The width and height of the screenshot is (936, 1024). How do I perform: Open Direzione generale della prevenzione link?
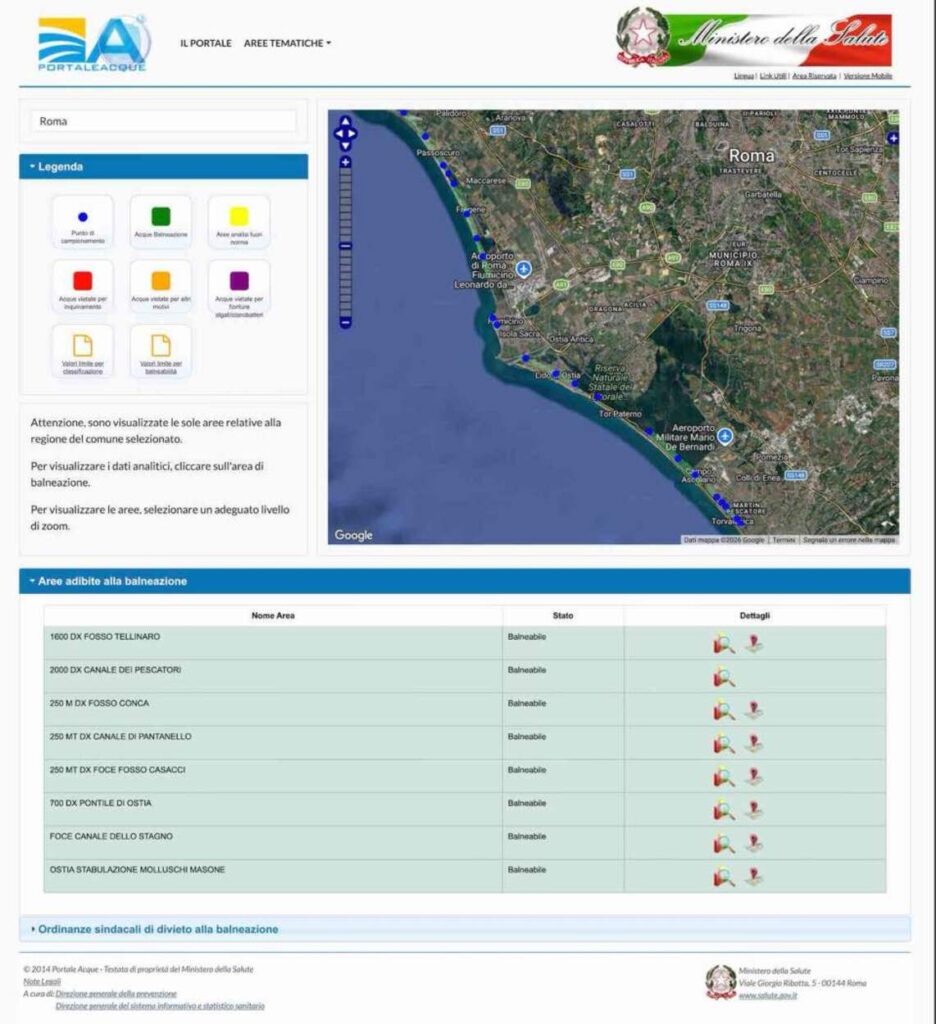116,993
